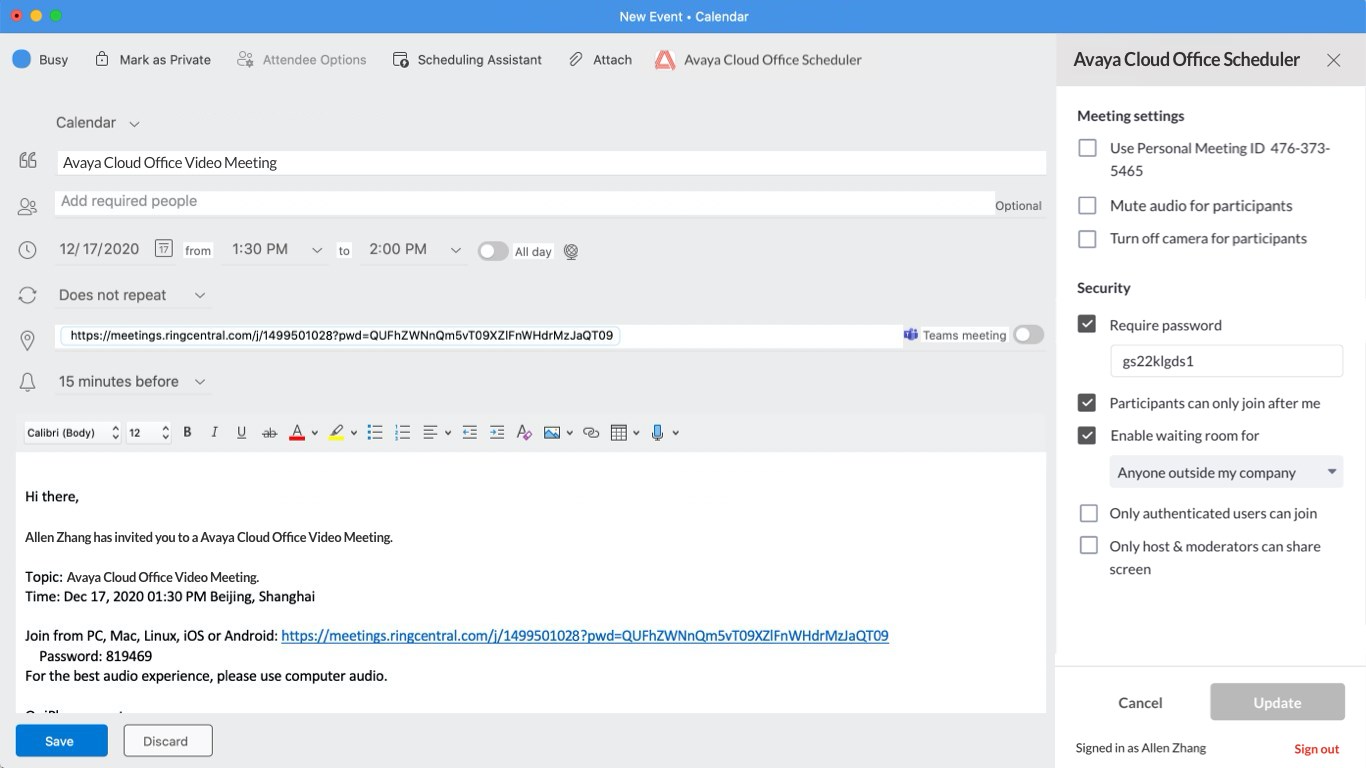
Task: Open the Anyone outside my company dropdown
Action: coord(1226,472)
